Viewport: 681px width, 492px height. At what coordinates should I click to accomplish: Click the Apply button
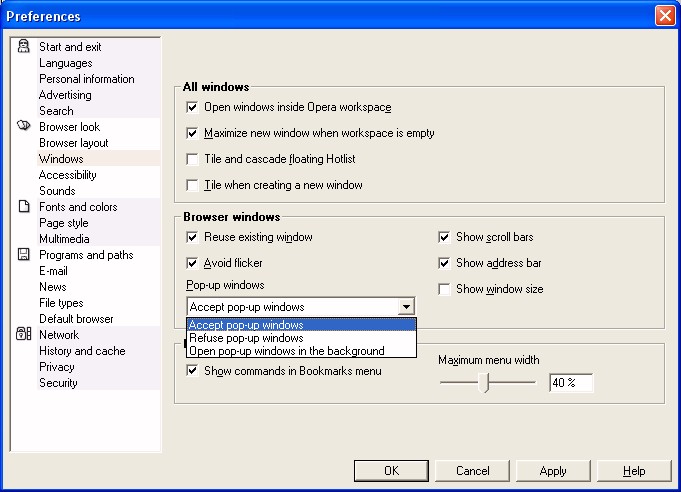[553, 471]
